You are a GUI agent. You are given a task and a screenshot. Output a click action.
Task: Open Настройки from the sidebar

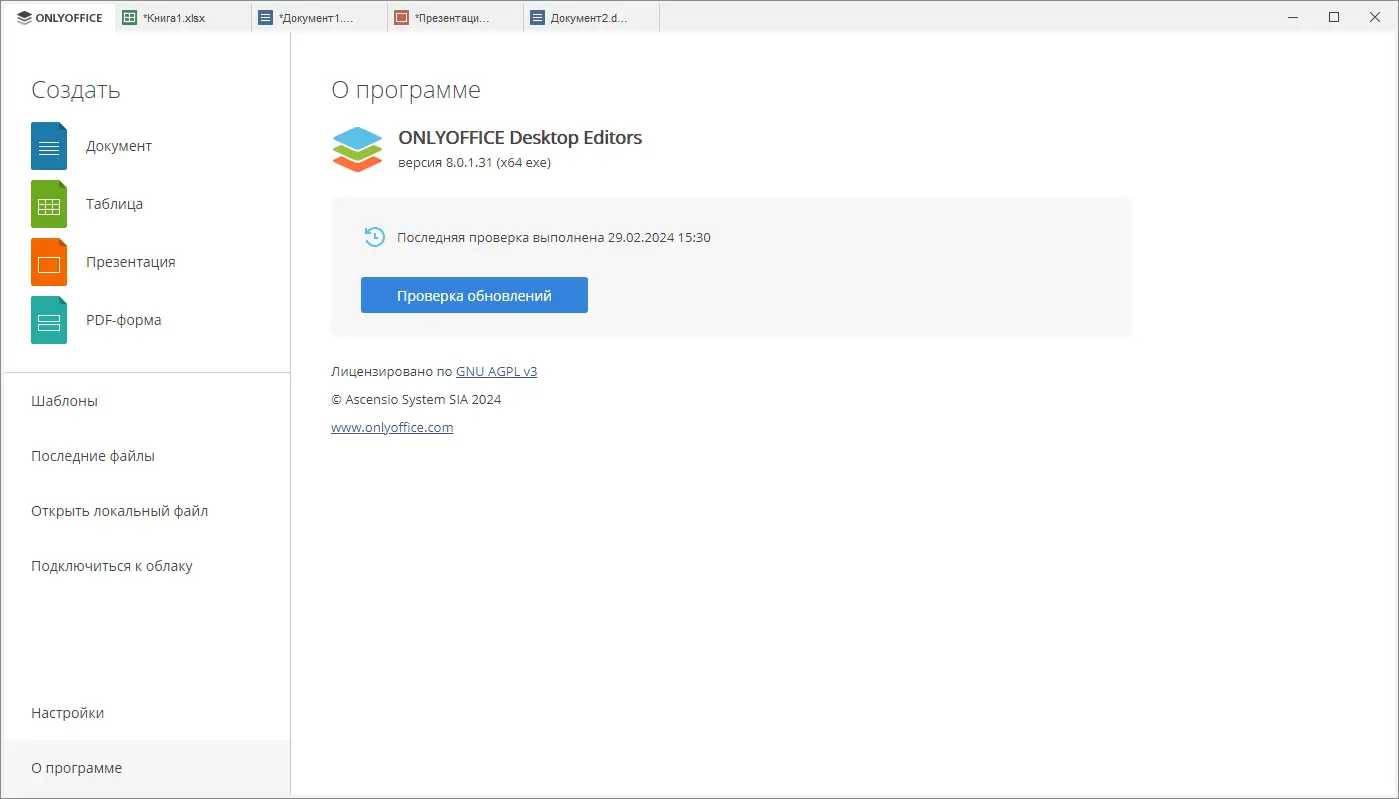(67, 712)
